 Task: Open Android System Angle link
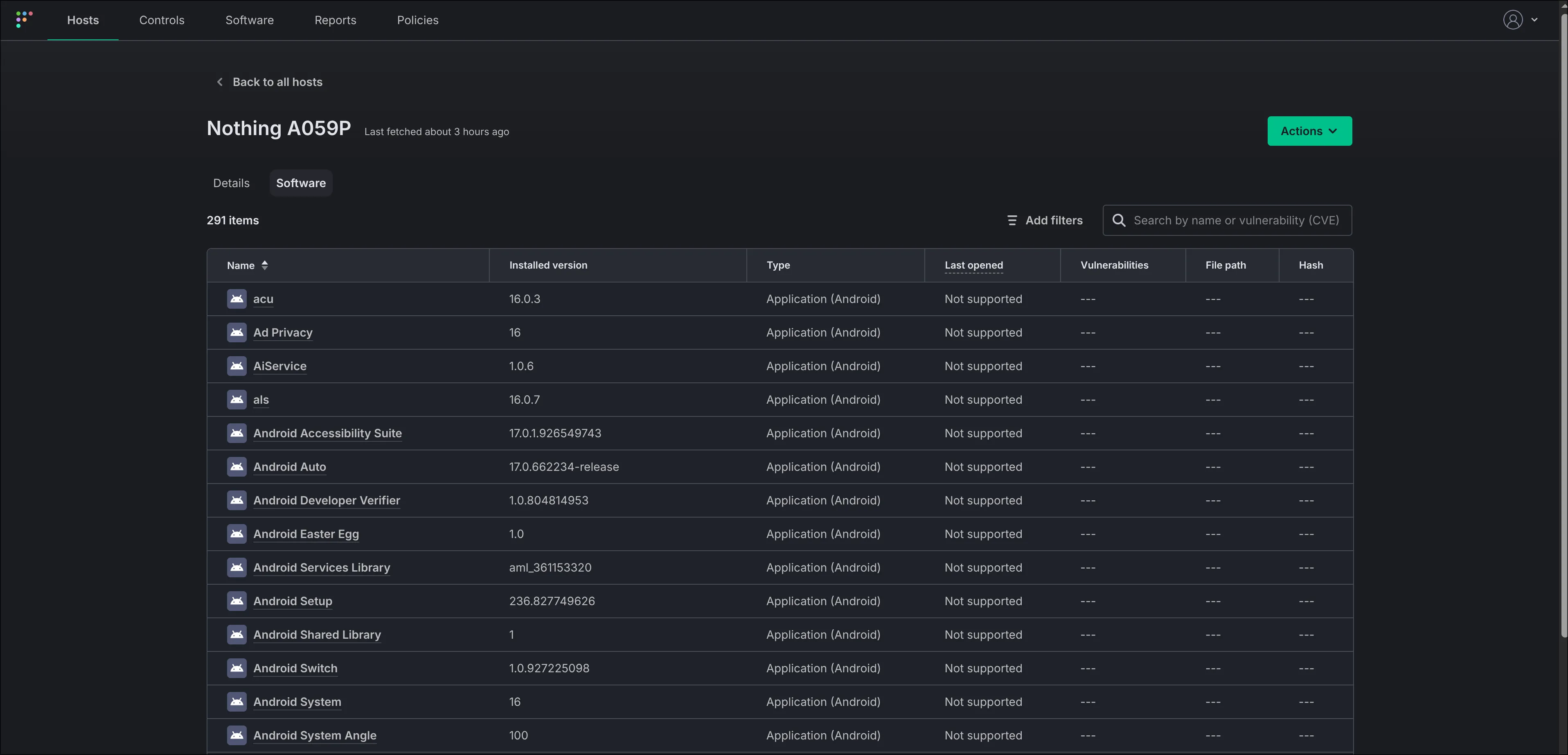[315, 735]
